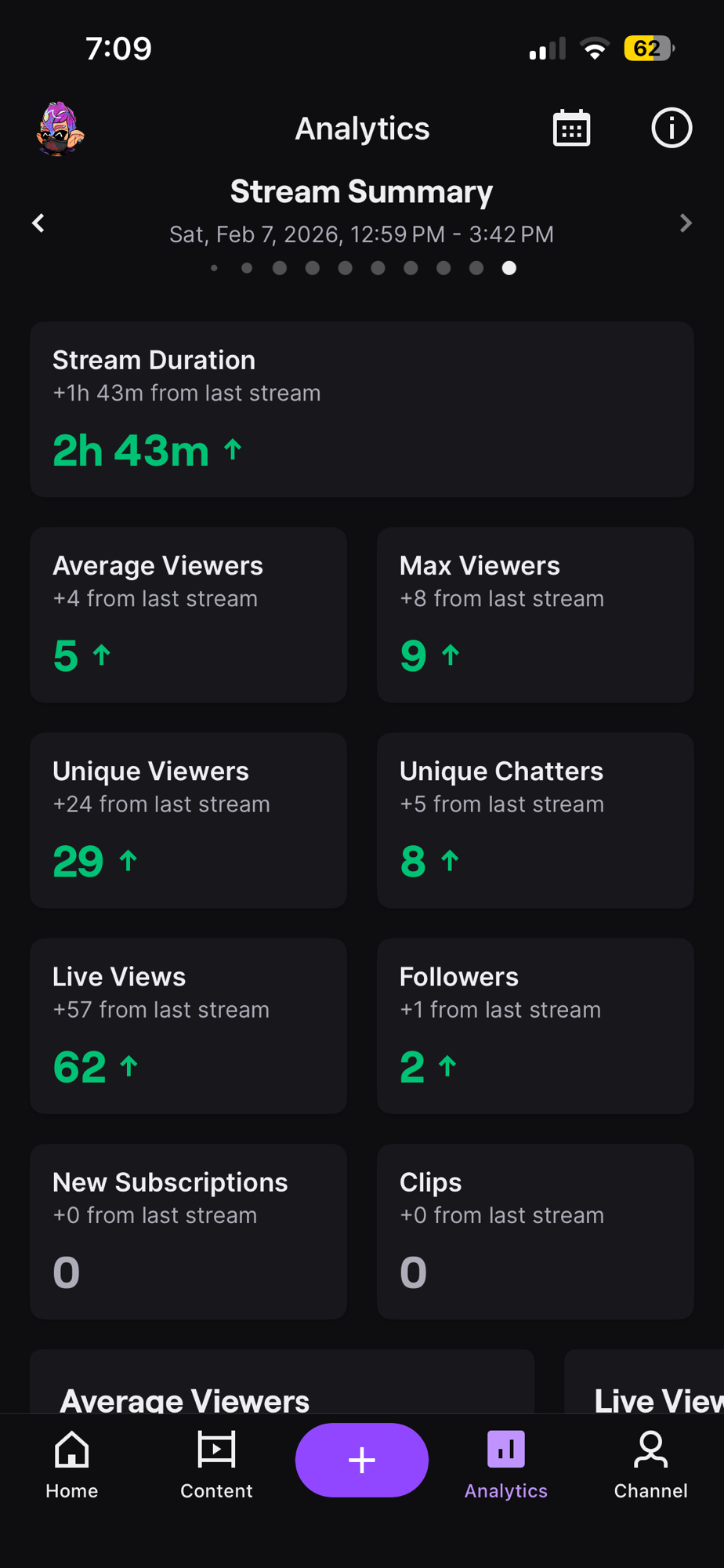724x1568 pixels.
Task: Open the Unique Viewers card
Action: point(188,820)
